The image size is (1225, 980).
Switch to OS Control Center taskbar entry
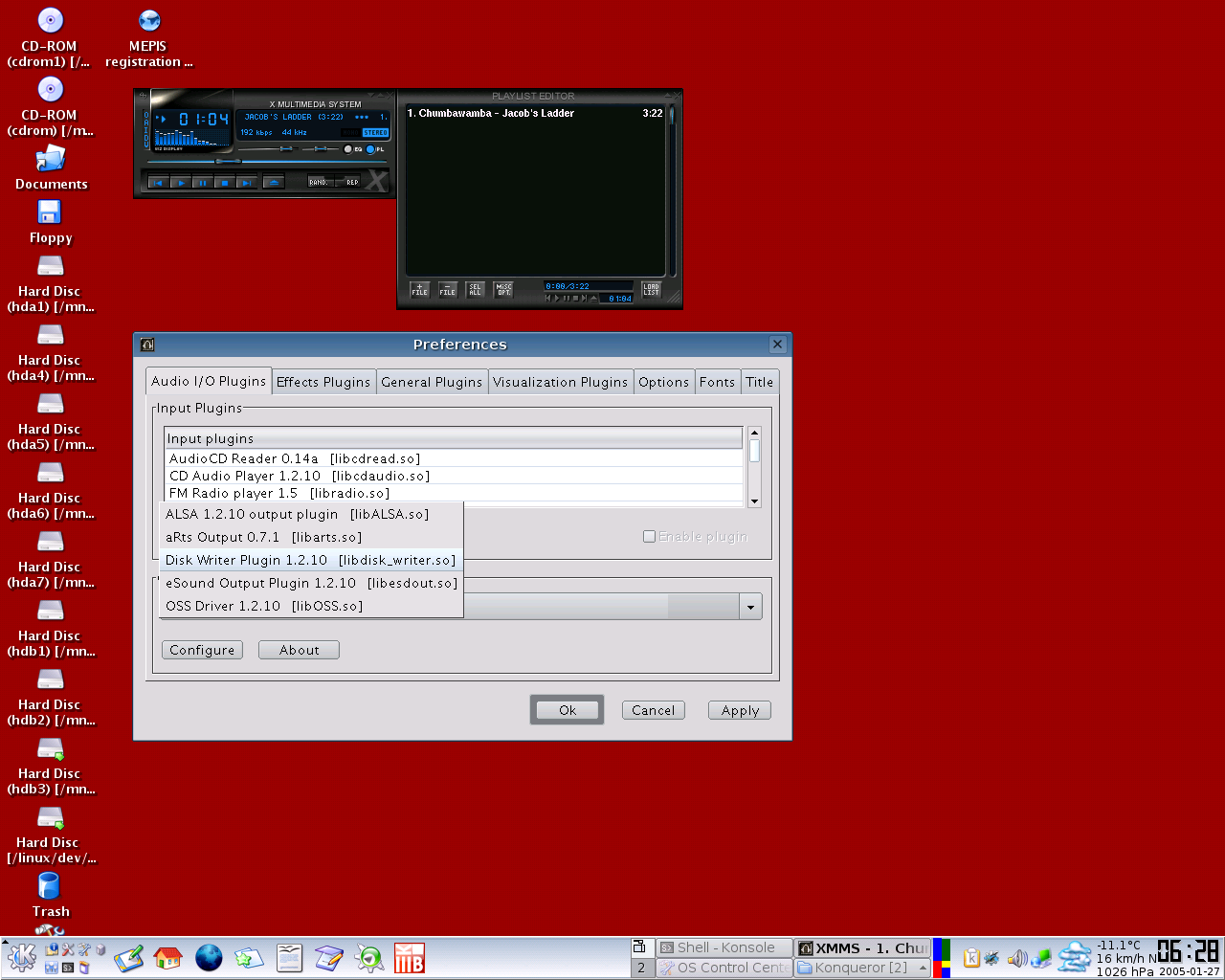click(724, 968)
